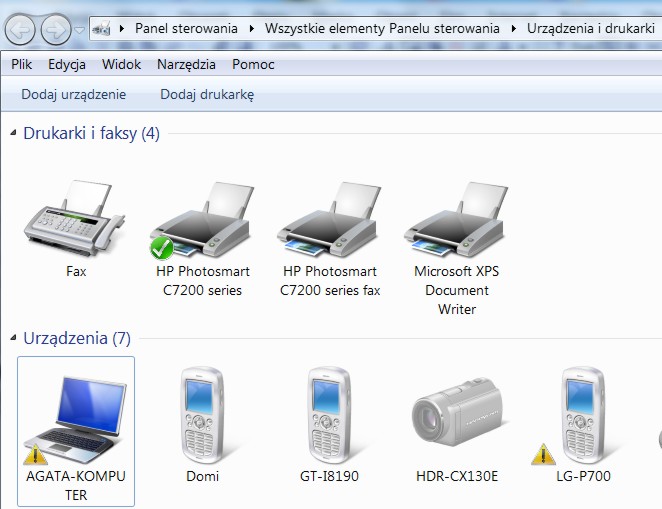Open dropdown arrow before Panel sterowania
The image size is (662, 509).
tap(122, 29)
